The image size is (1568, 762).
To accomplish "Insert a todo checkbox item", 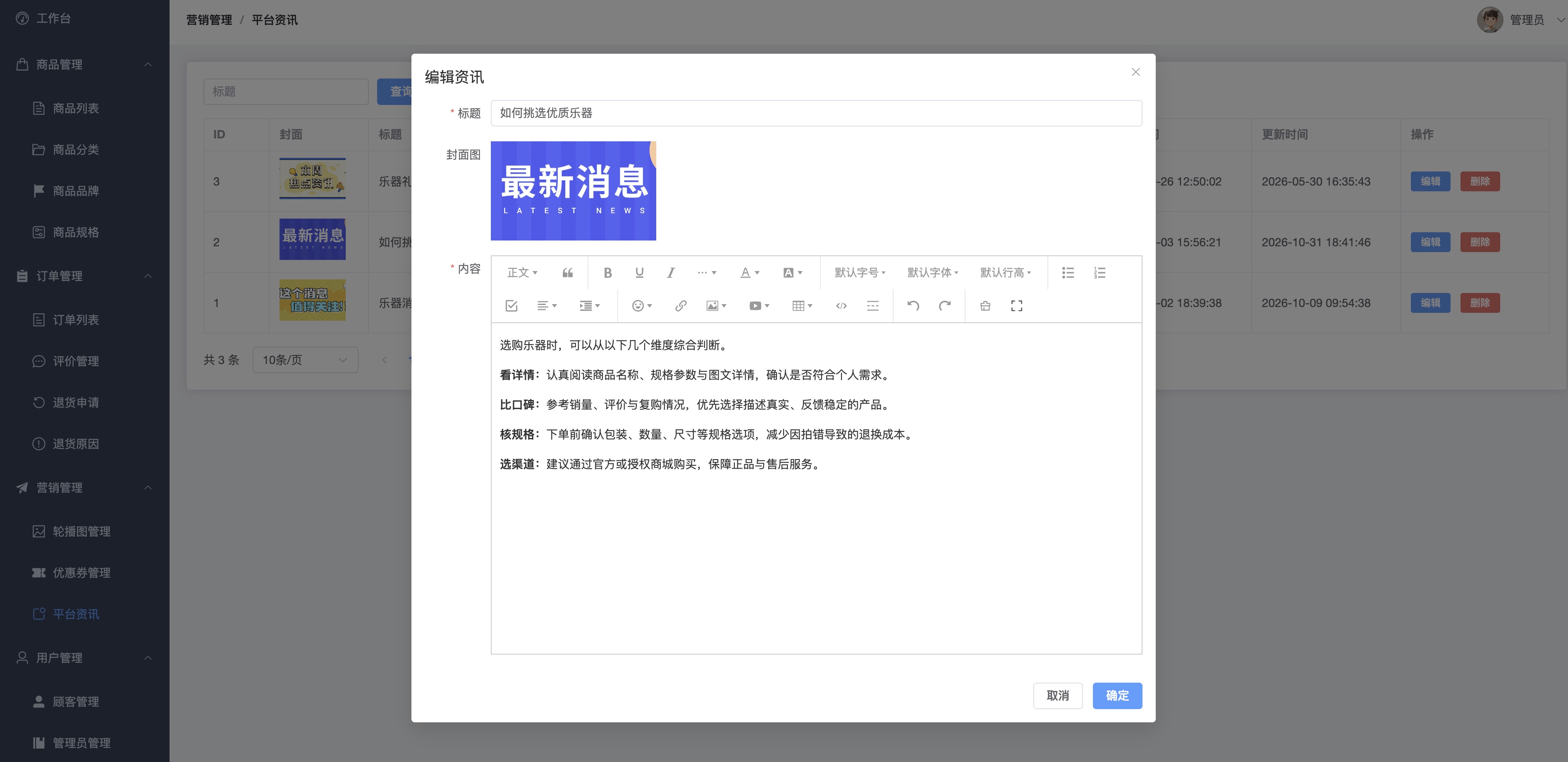I will (x=512, y=305).
